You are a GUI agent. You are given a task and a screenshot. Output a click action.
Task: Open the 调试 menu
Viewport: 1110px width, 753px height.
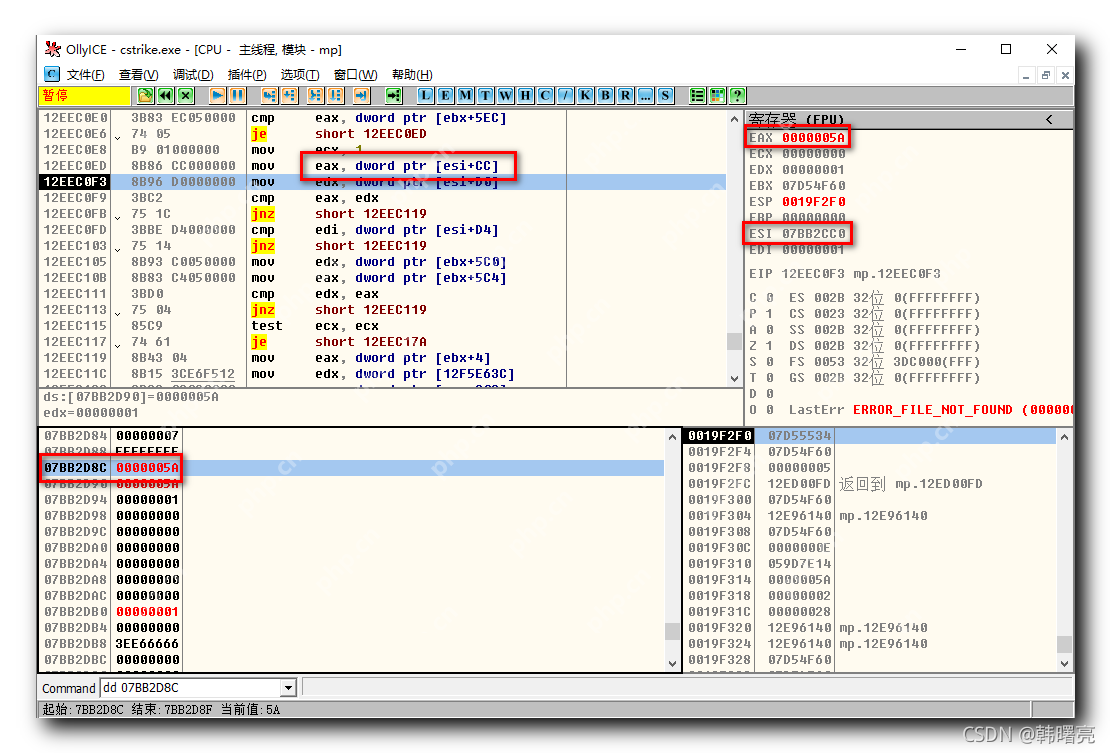tap(192, 74)
